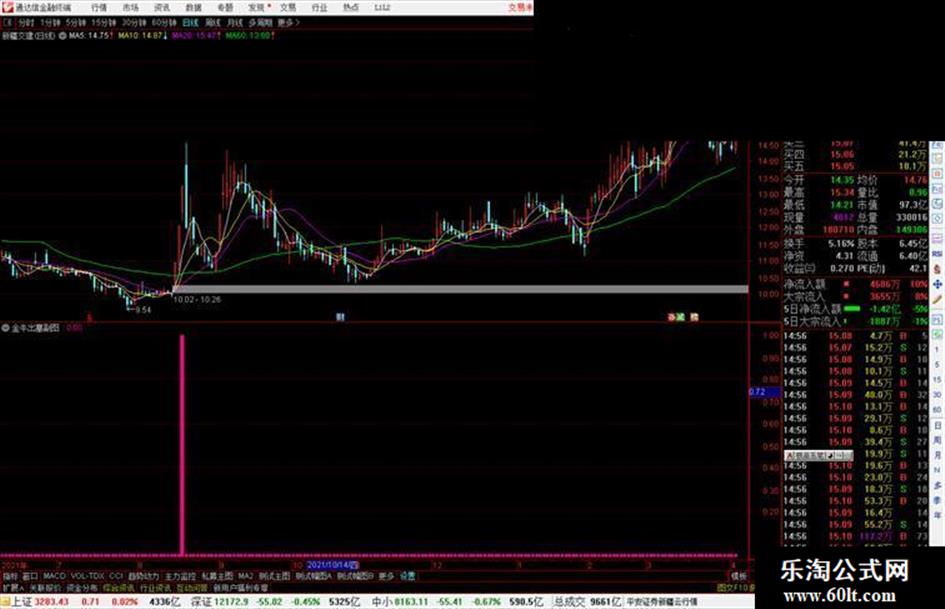
Task: Click the blue four-arrow move icon in right toolbar
Action: [937, 284]
